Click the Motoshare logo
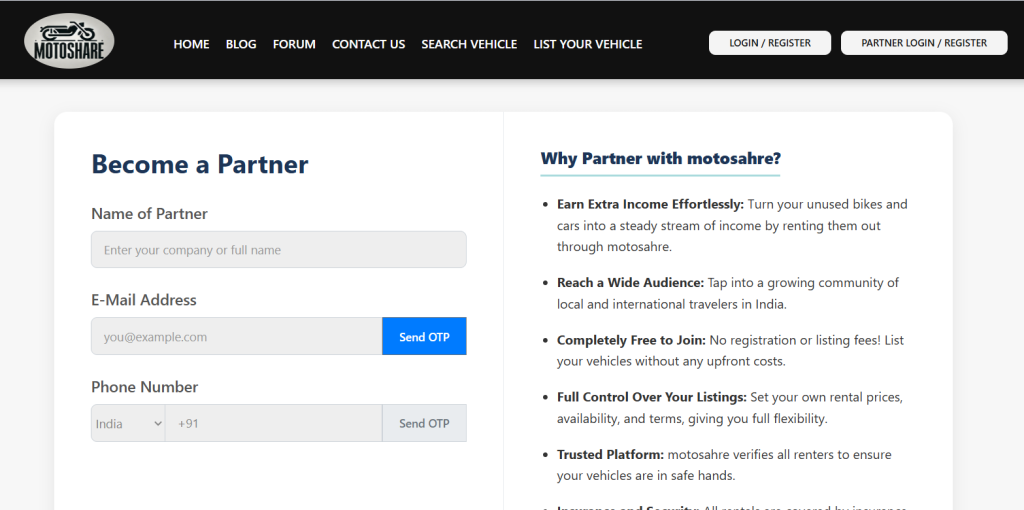 (x=69, y=41)
